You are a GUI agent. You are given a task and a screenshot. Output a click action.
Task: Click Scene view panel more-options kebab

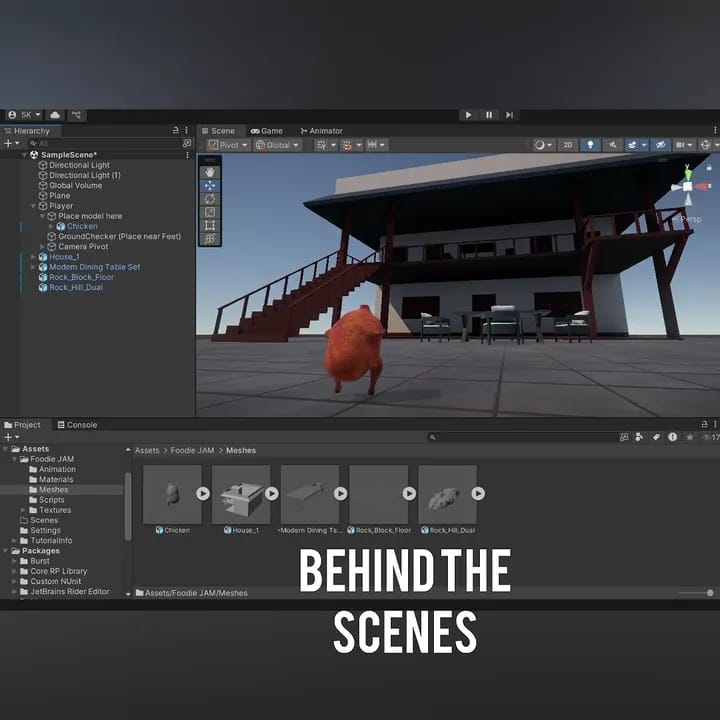click(715, 130)
